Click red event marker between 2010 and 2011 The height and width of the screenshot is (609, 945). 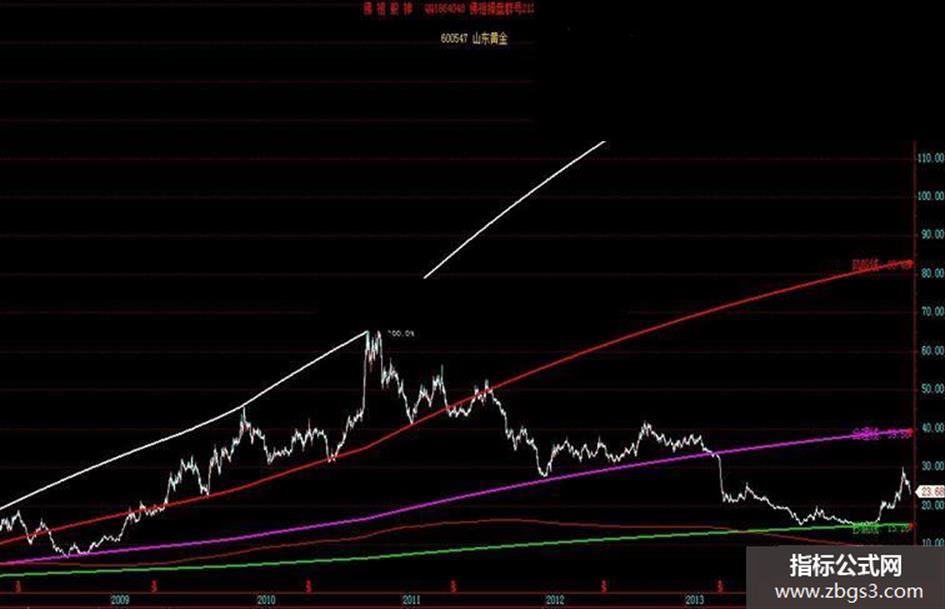click(308, 585)
